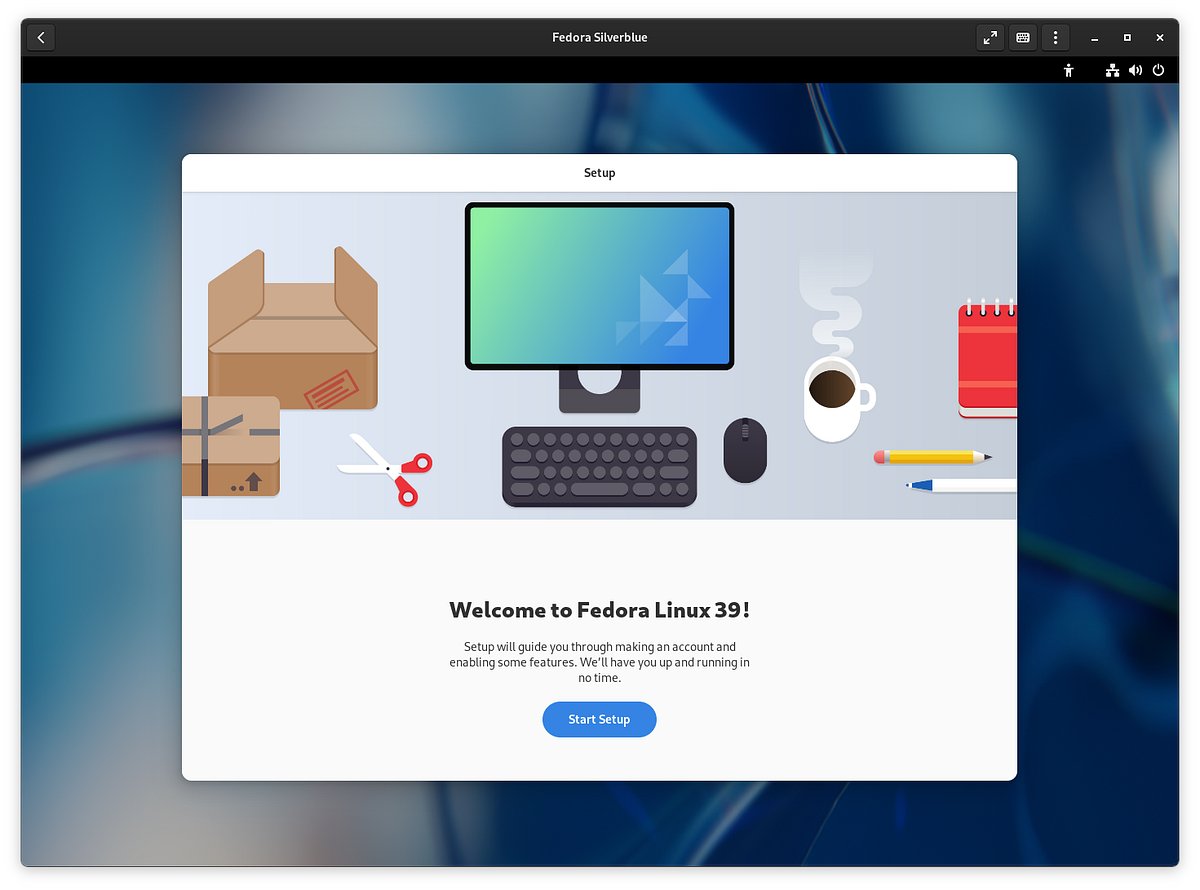The height and width of the screenshot is (890, 1200).
Task: Open the keyboard shortcuts menu
Action: [x=1023, y=38]
